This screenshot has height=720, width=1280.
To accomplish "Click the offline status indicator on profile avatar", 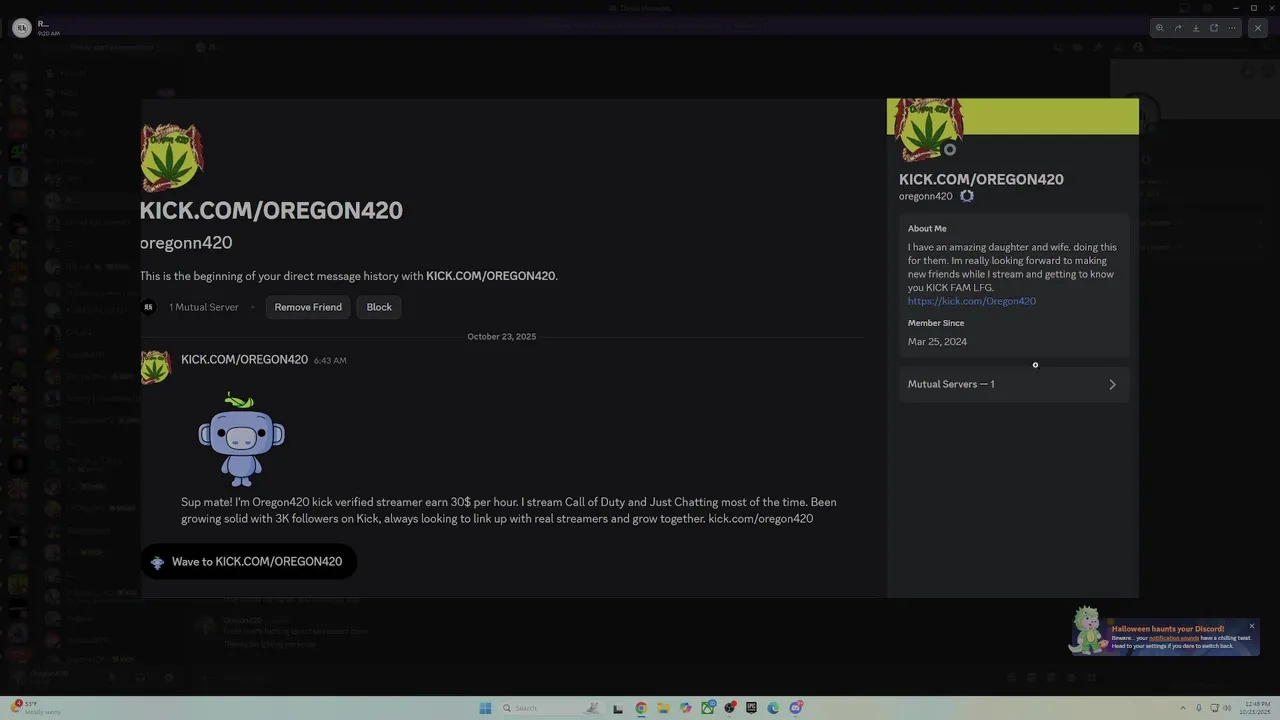I will pyautogui.click(x=950, y=150).
